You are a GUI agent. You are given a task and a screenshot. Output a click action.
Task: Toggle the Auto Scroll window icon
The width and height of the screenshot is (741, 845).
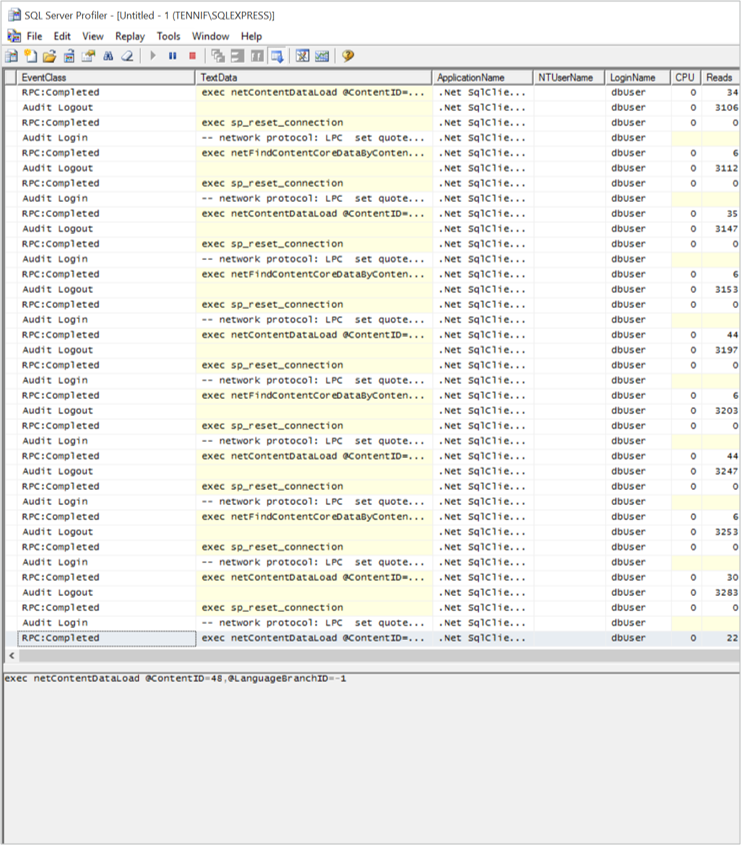pyautogui.click(x=276, y=56)
